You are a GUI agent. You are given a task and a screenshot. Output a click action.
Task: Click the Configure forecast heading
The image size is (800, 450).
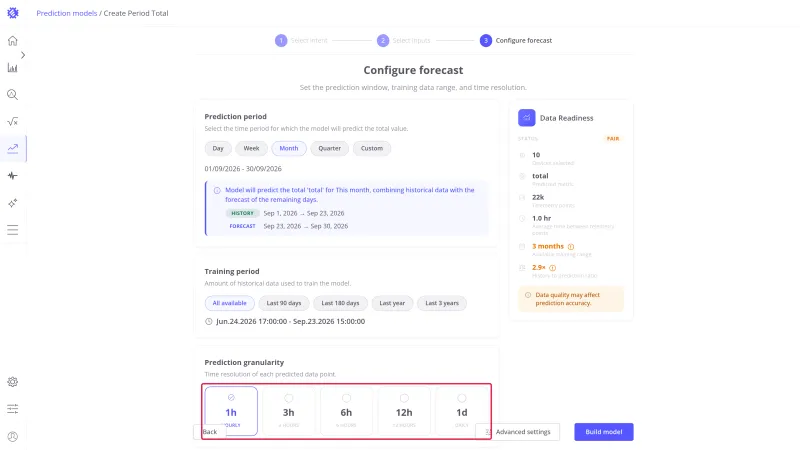413,70
